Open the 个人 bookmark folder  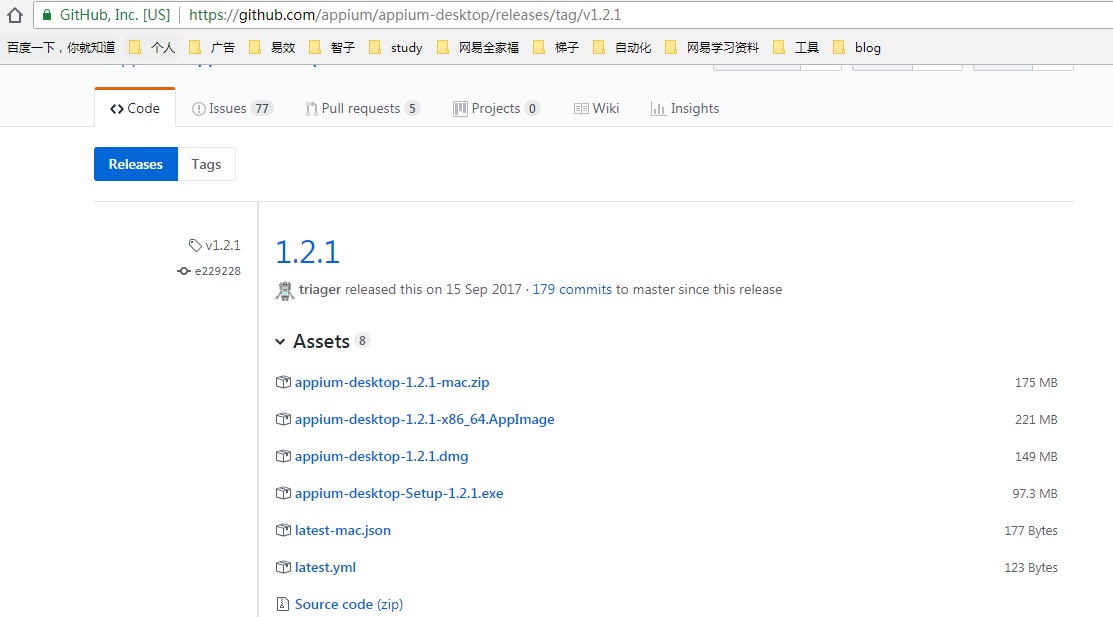[x=152, y=48]
